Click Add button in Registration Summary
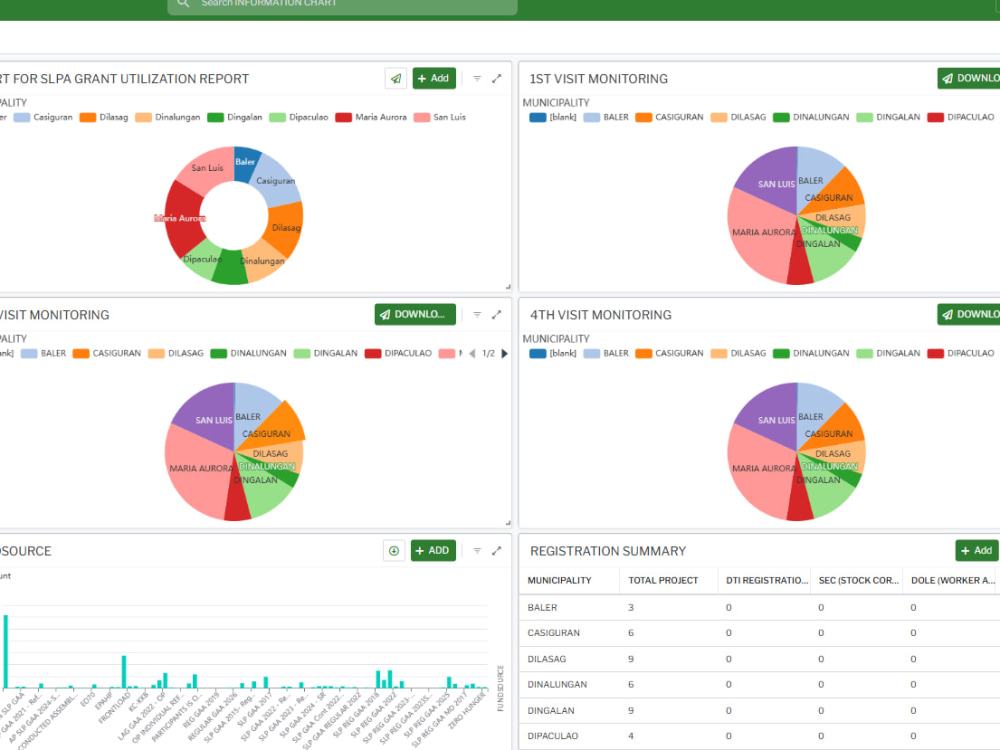1000x750 pixels. [x=977, y=550]
